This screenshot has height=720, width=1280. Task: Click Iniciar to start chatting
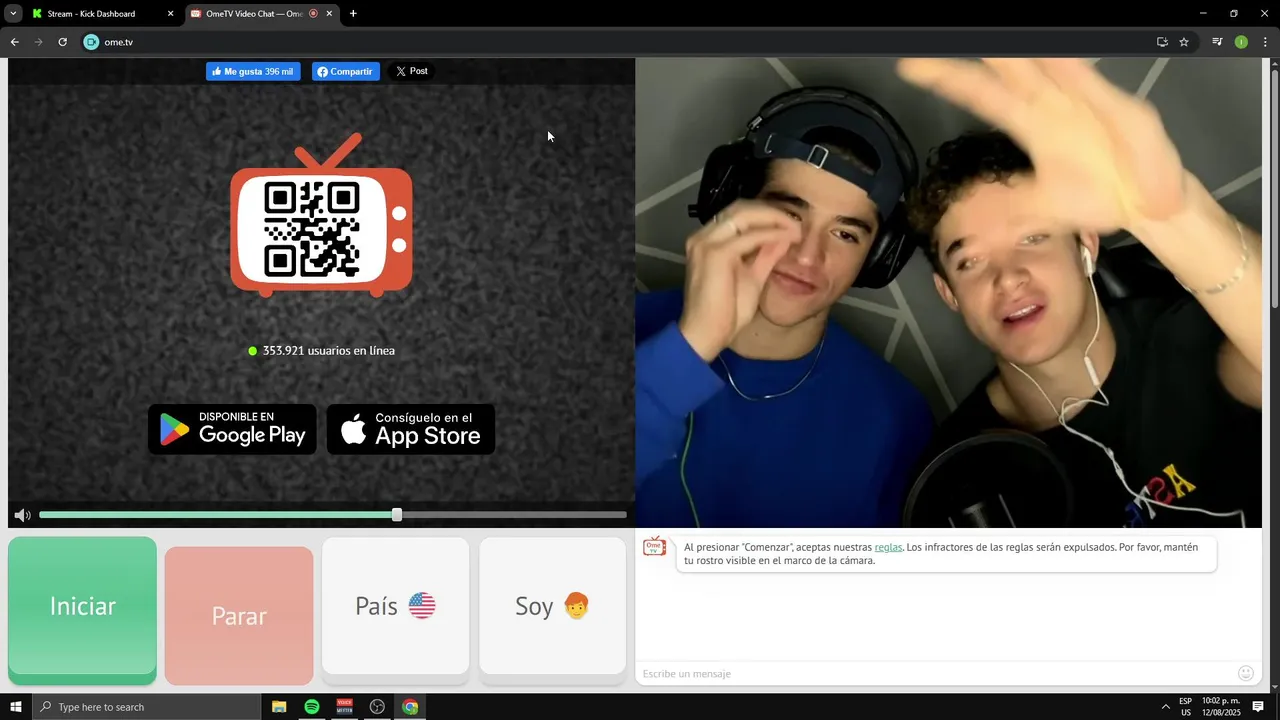pos(82,610)
